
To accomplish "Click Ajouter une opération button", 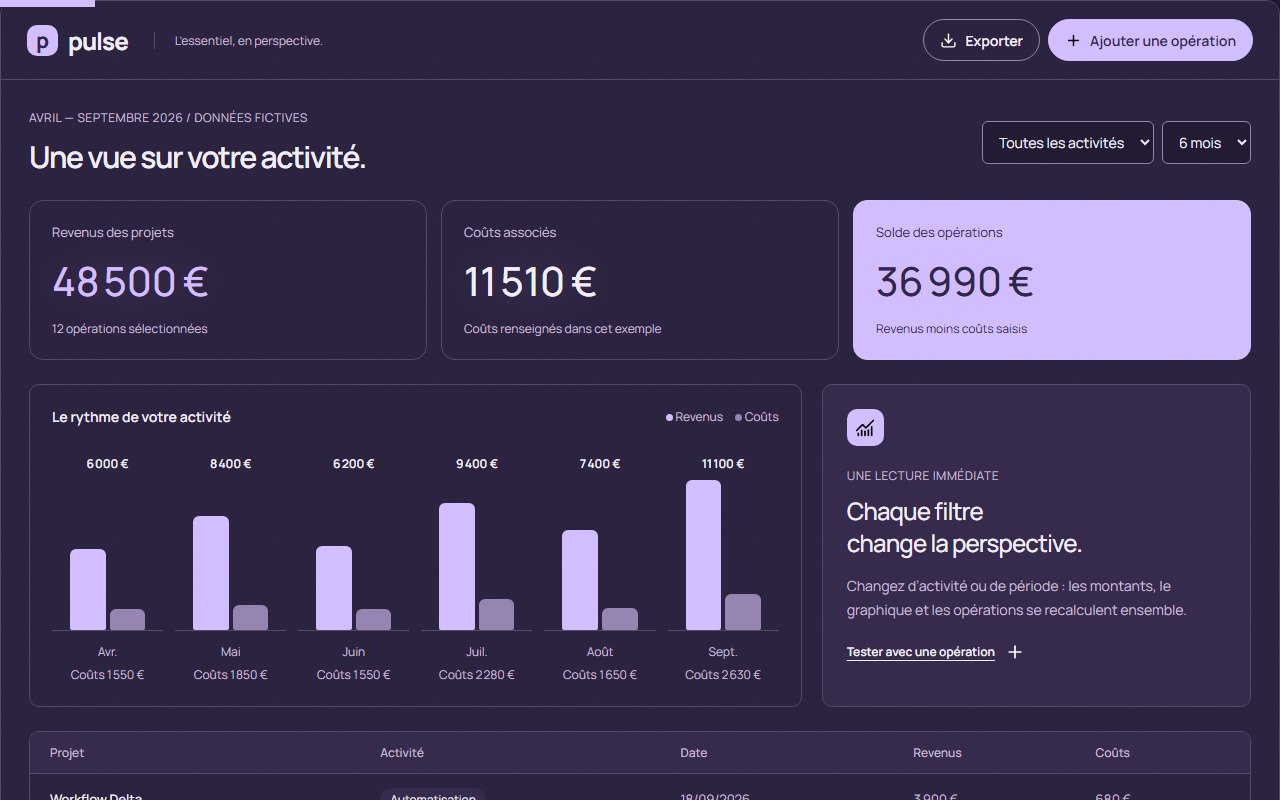I will [x=1150, y=41].
